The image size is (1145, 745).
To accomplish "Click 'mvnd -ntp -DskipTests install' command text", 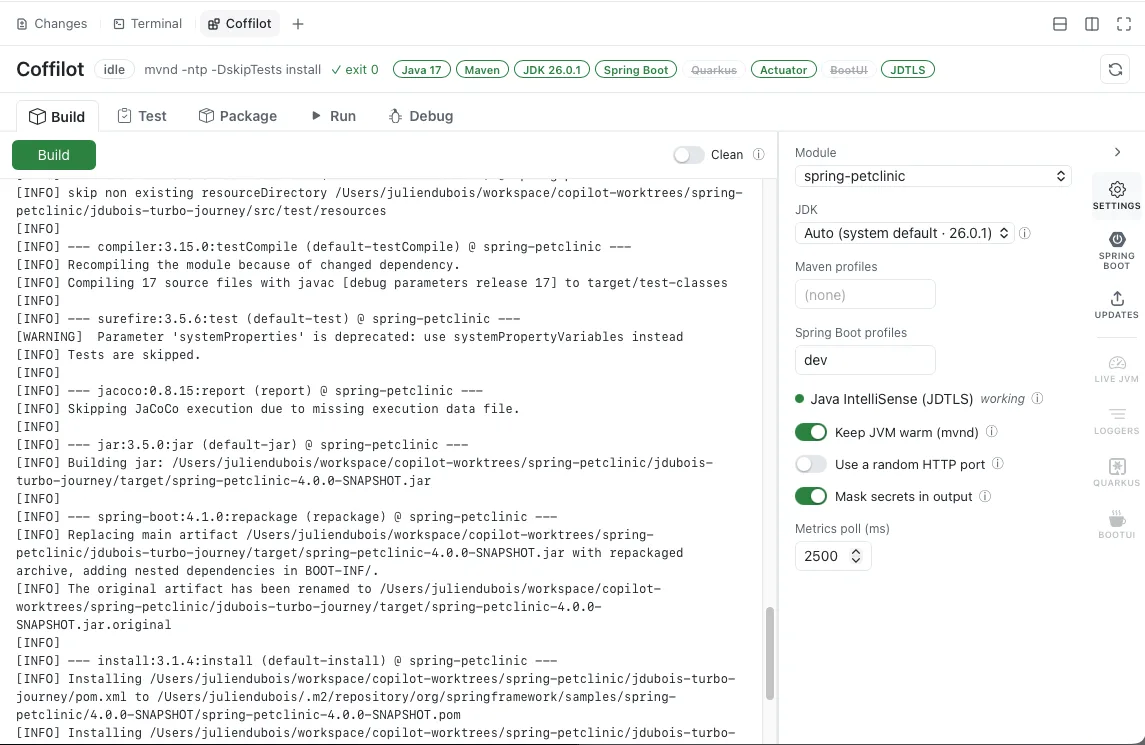I will (232, 69).
